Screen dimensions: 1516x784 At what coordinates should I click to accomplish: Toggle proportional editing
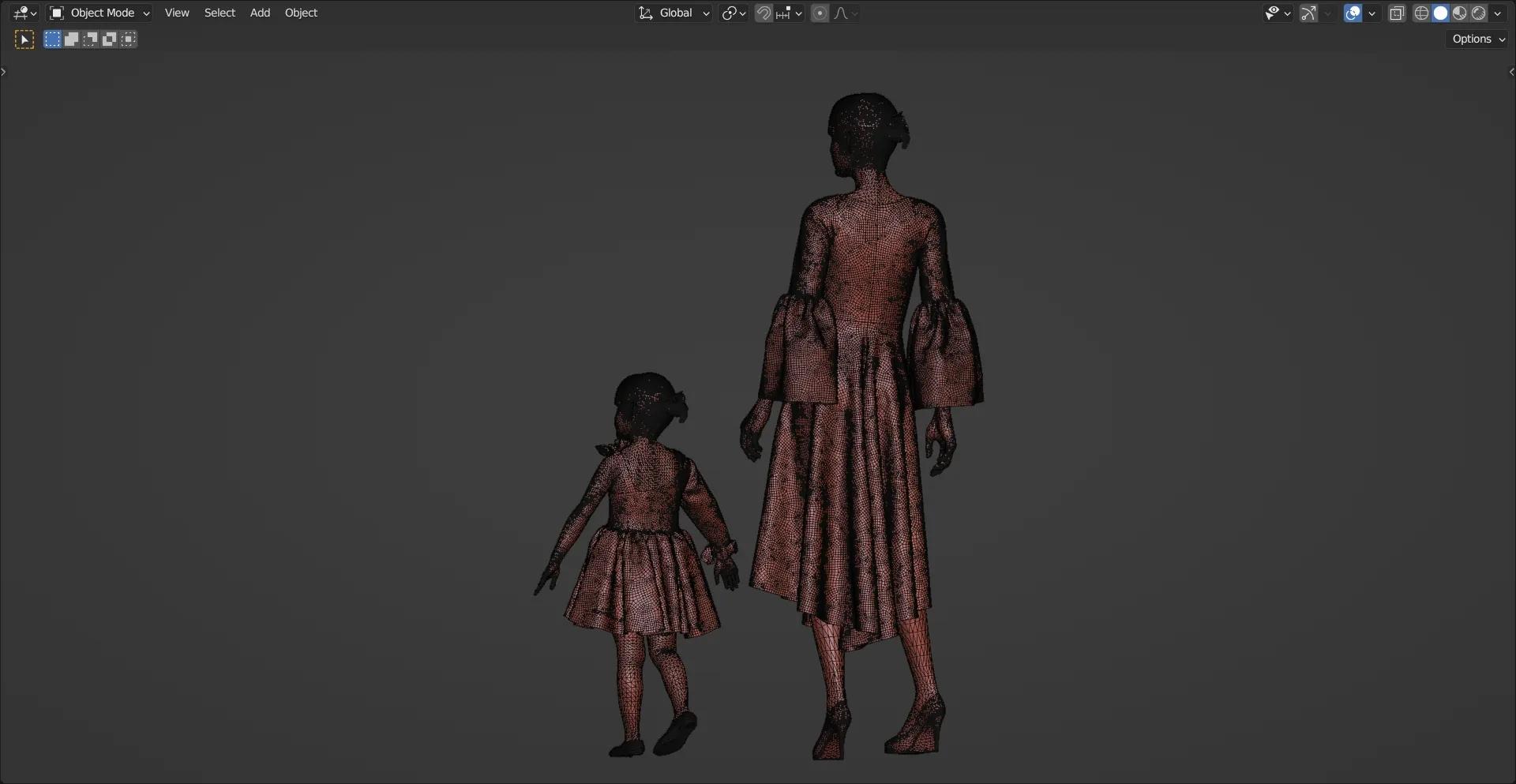(x=820, y=13)
